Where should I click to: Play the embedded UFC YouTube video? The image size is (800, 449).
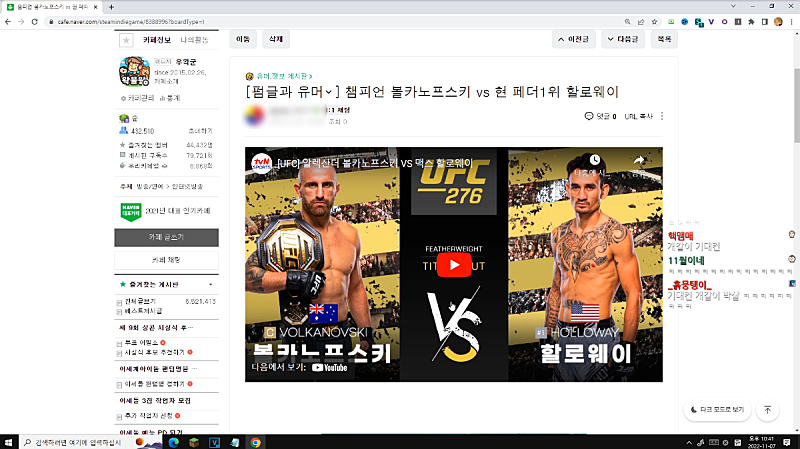pos(454,265)
